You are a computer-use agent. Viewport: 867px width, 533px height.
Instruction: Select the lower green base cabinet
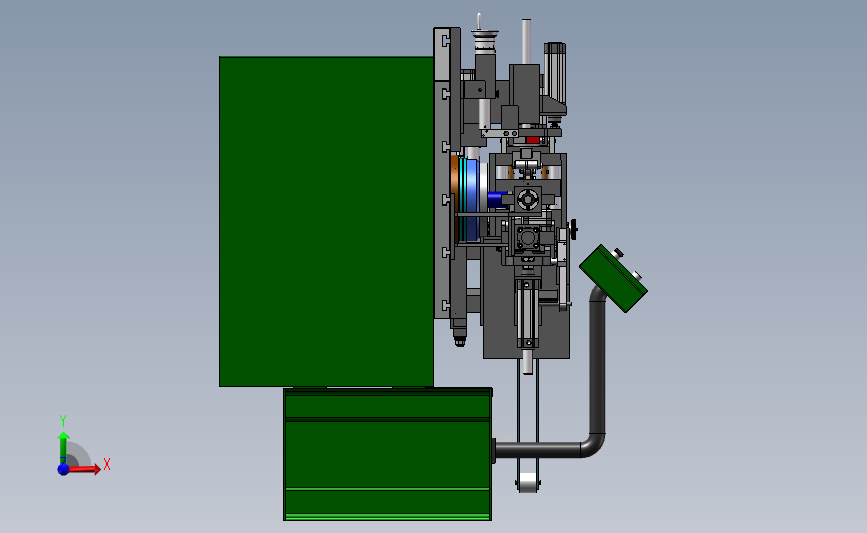[388, 454]
